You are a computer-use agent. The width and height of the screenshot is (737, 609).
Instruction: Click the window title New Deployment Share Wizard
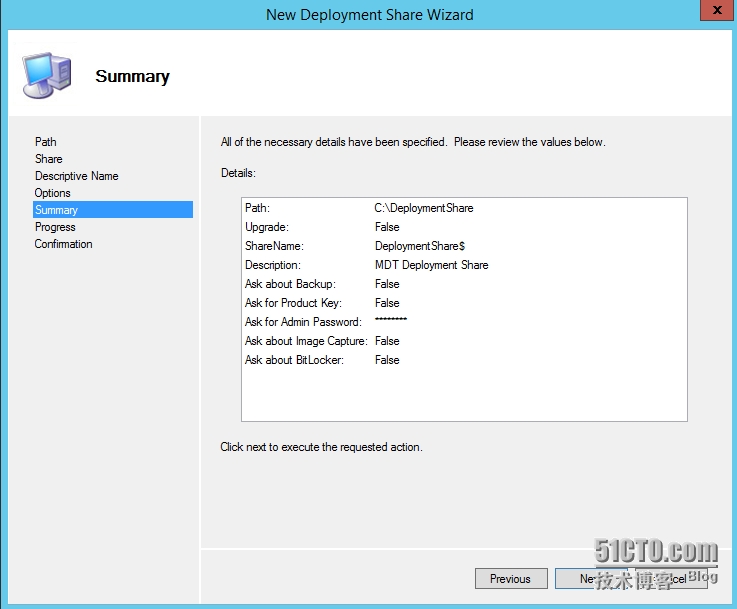[x=369, y=15]
